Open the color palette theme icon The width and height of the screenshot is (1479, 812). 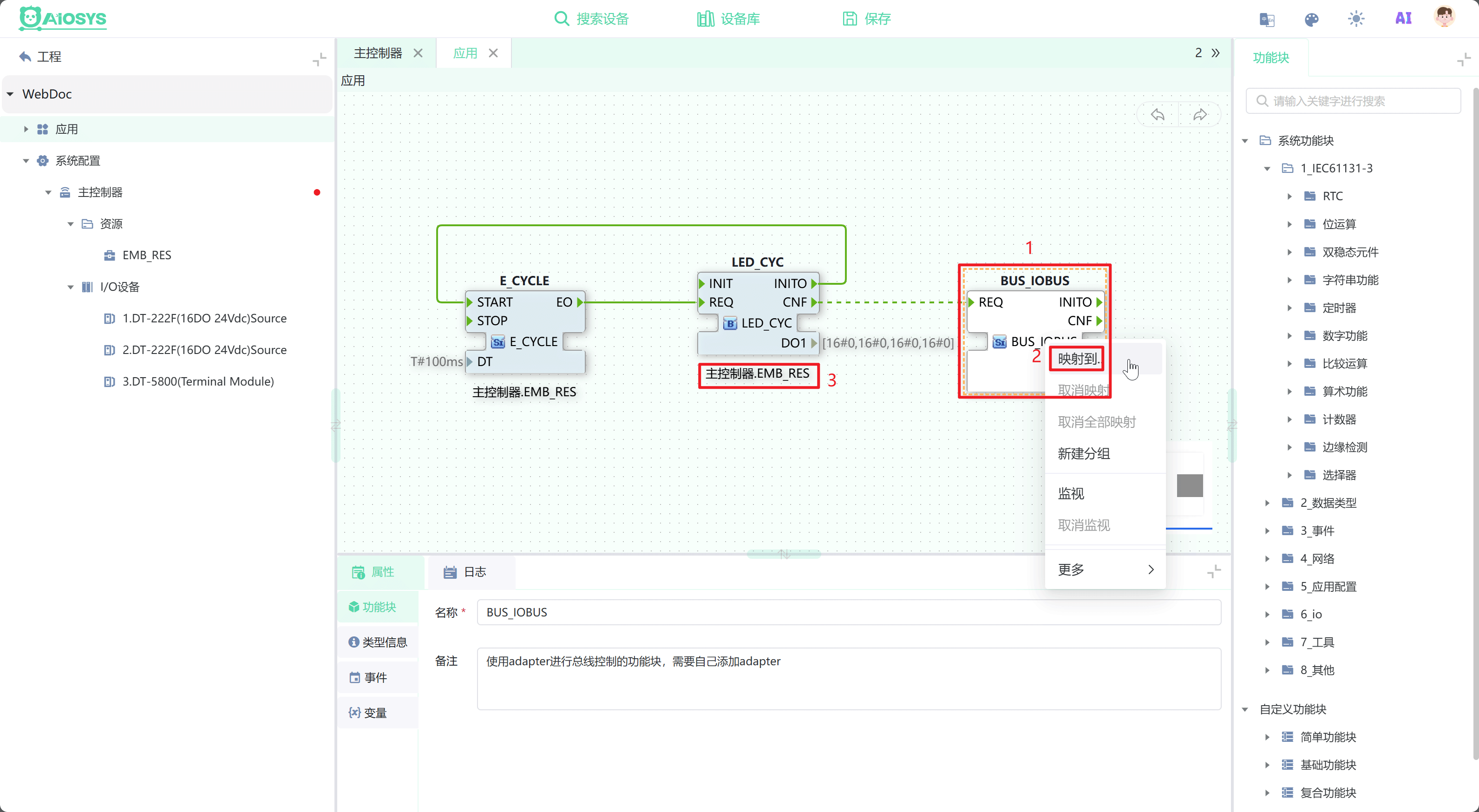[1311, 20]
